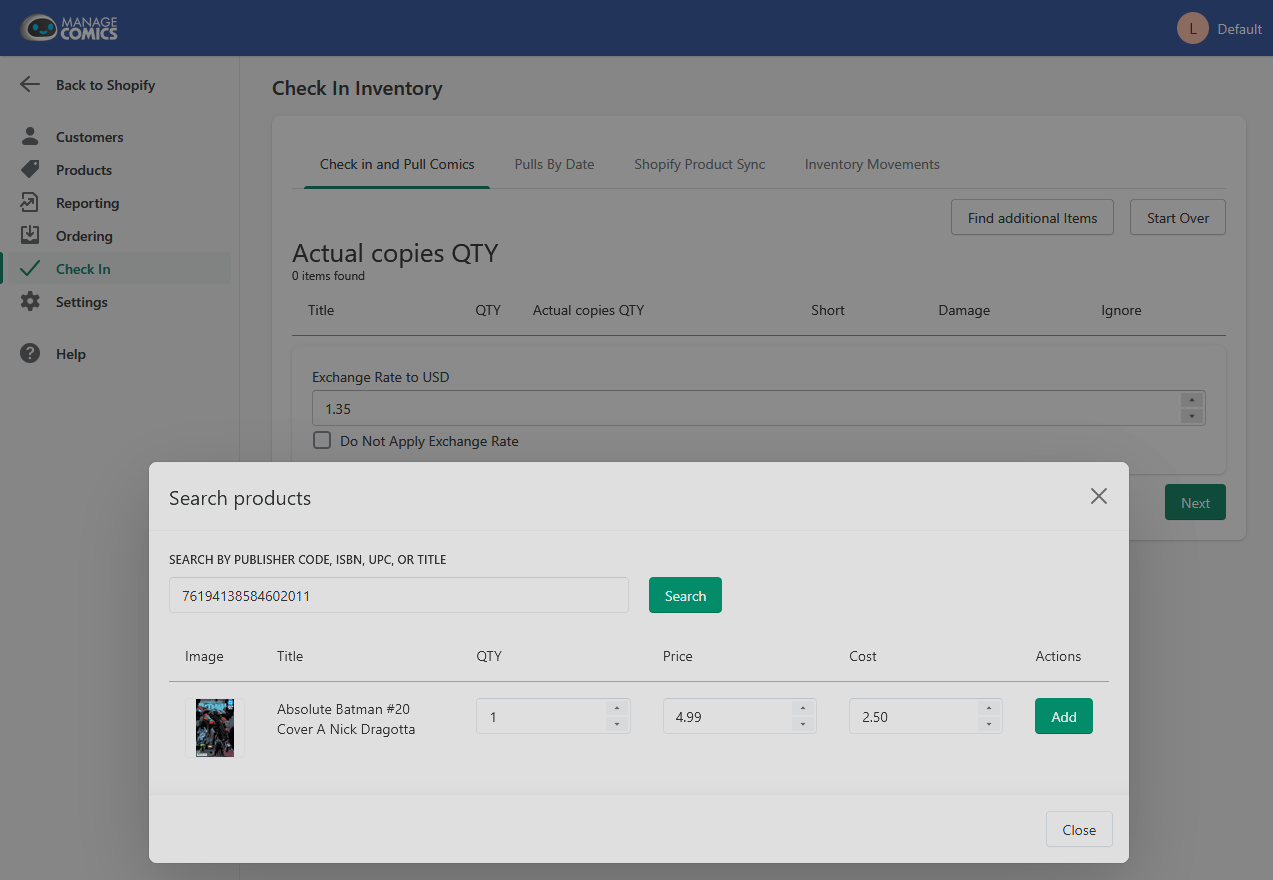
Task: Click the Cost input showing 2.50
Action: point(926,716)
